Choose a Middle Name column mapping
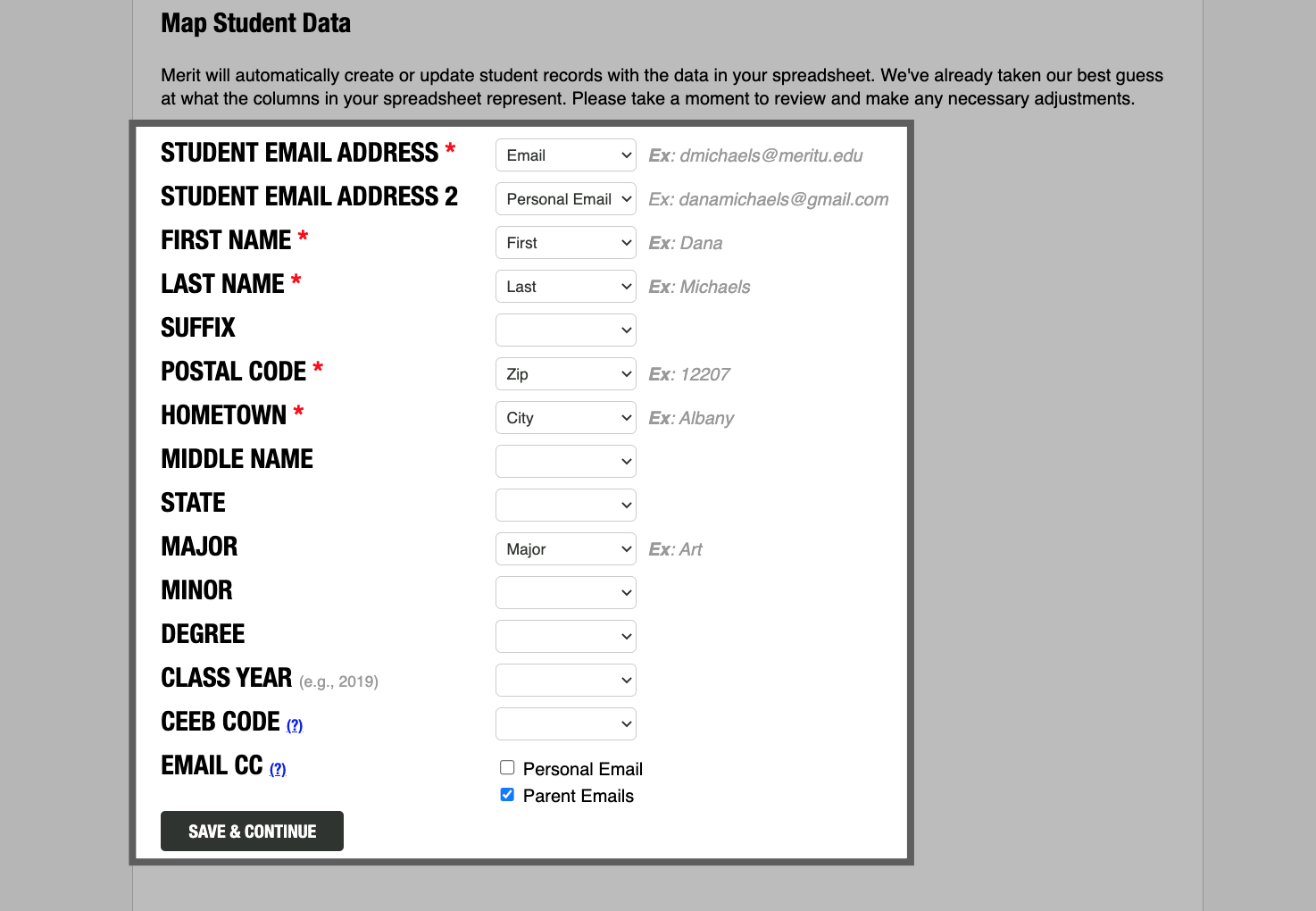Screen dimensions: 1316x911 [x=565, y=462]
